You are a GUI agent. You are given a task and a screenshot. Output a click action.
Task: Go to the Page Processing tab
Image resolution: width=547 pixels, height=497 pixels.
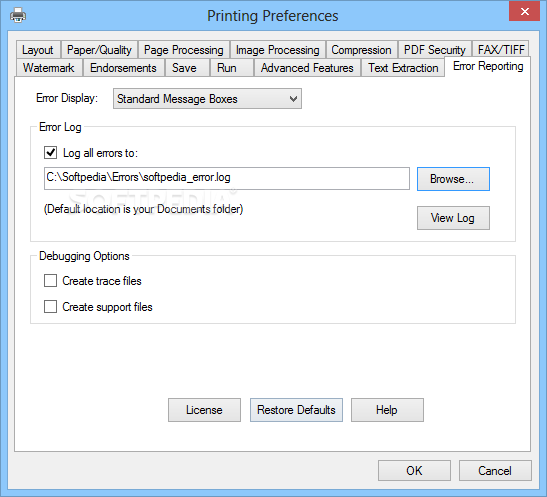point(183,50)
